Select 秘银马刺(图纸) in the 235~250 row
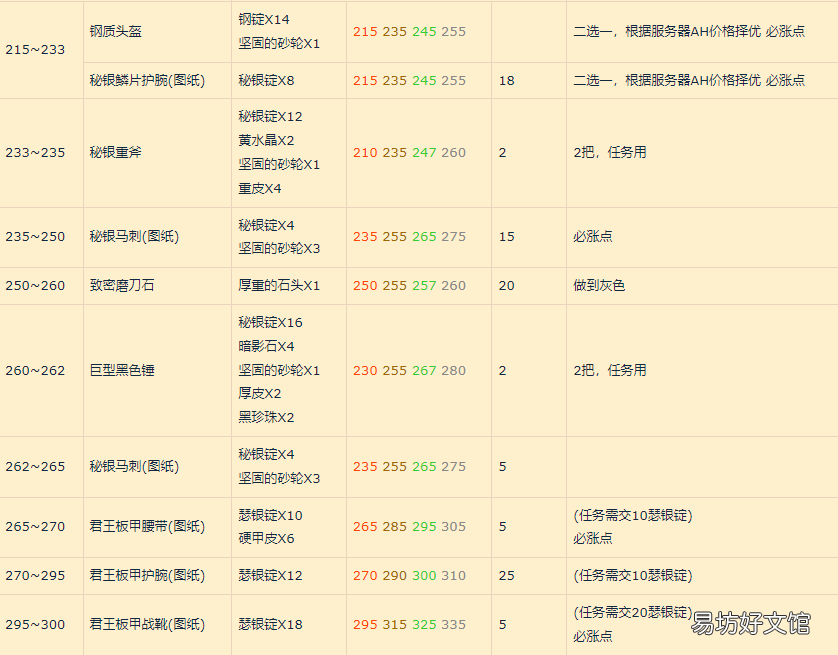The image size is (838, 655). [134, 237]
